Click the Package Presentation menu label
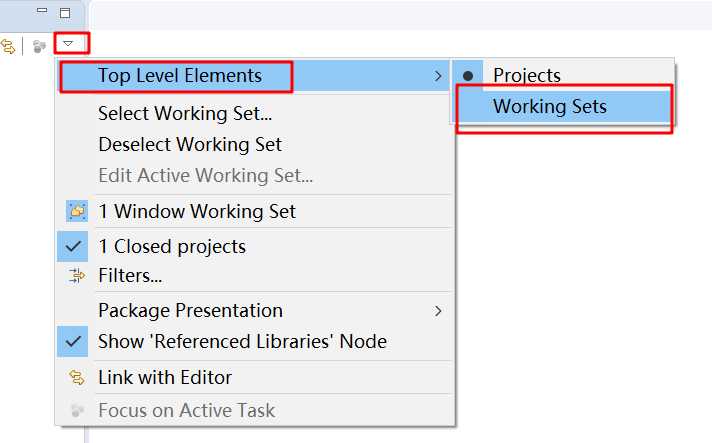712x443 pixels. click(190, 311)
